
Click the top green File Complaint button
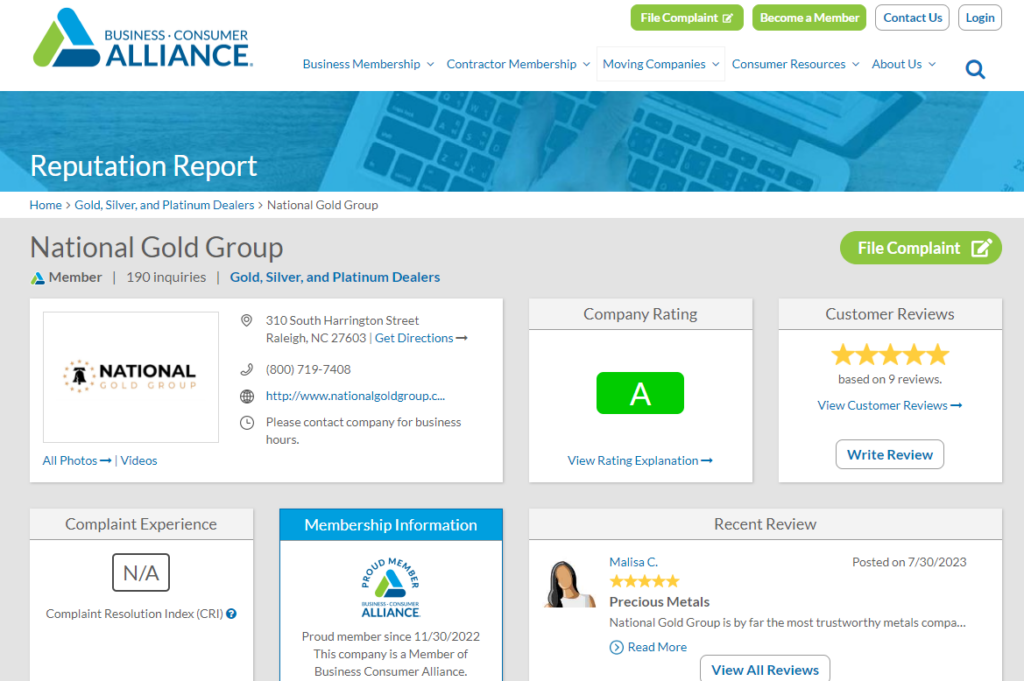click(x=686, y=18)
